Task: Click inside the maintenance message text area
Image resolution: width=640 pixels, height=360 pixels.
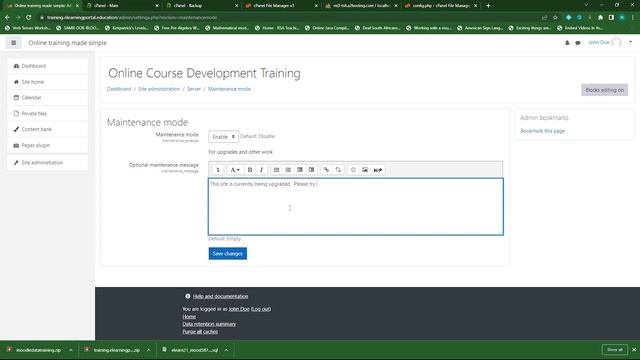Action: [x=356, y=207]
